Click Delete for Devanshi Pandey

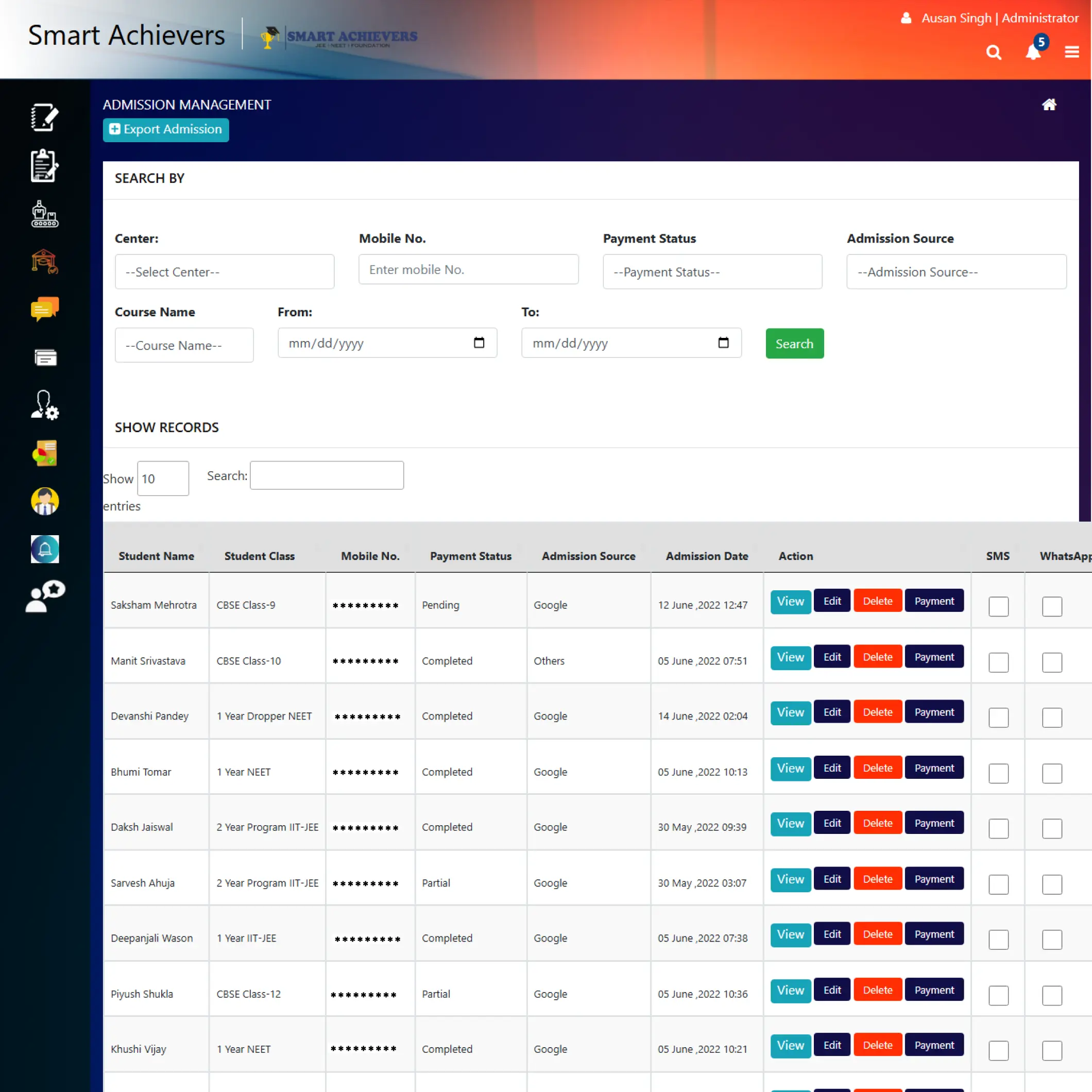(x=877, y=712)
